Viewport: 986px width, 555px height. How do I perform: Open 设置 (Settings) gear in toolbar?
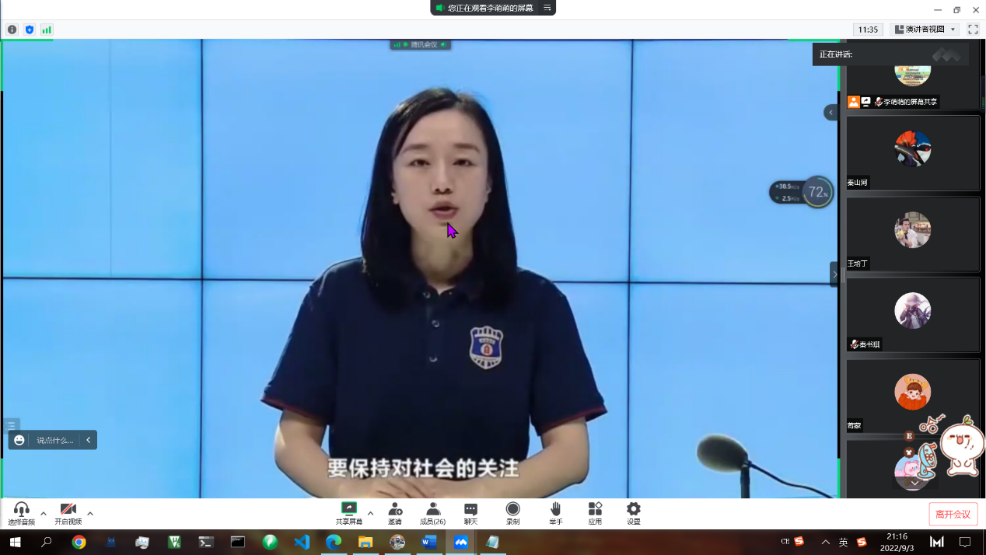coord(633,512)
